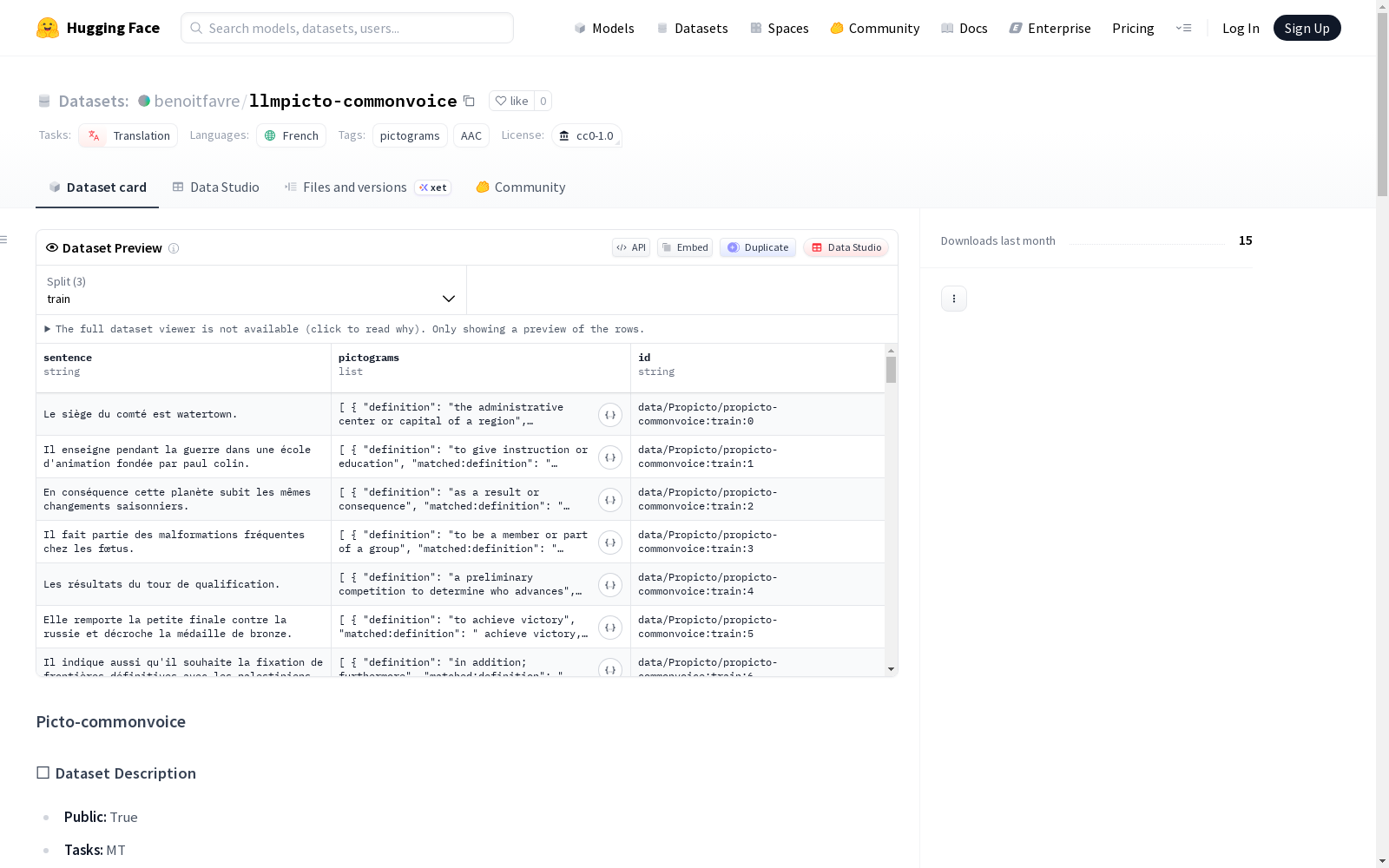Open the Data Studio tab

point(215,187)
